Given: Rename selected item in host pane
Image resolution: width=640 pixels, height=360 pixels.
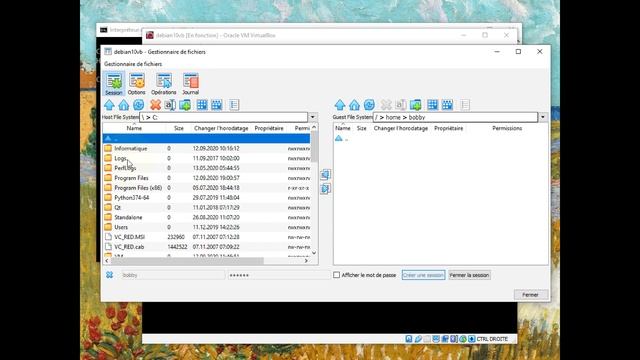Looking at the screenshot, I should (x=170, y=105).
